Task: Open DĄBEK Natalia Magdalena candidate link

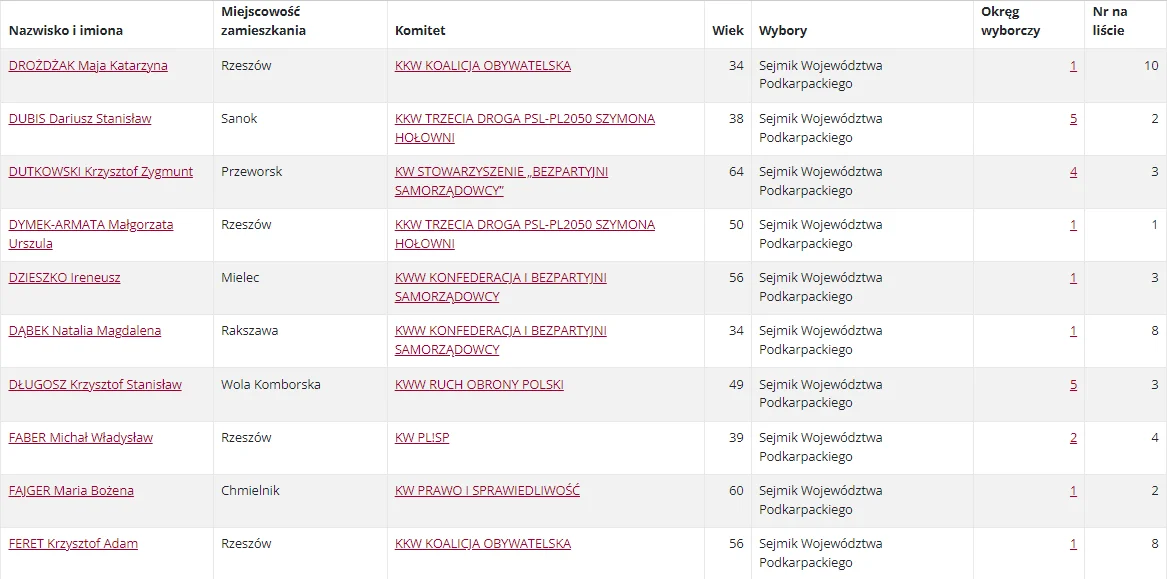Action: tap(85, 331)
